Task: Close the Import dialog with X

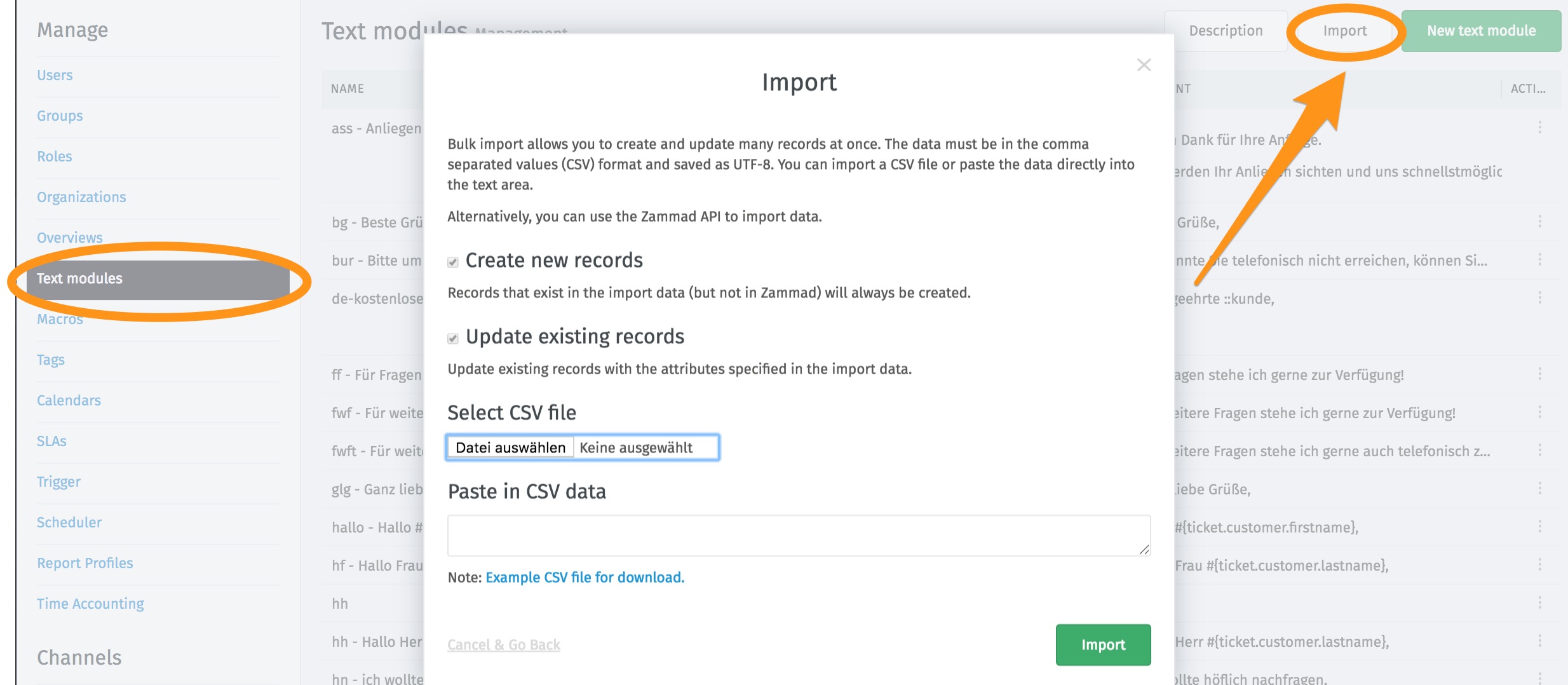Action: point(1144,65)
